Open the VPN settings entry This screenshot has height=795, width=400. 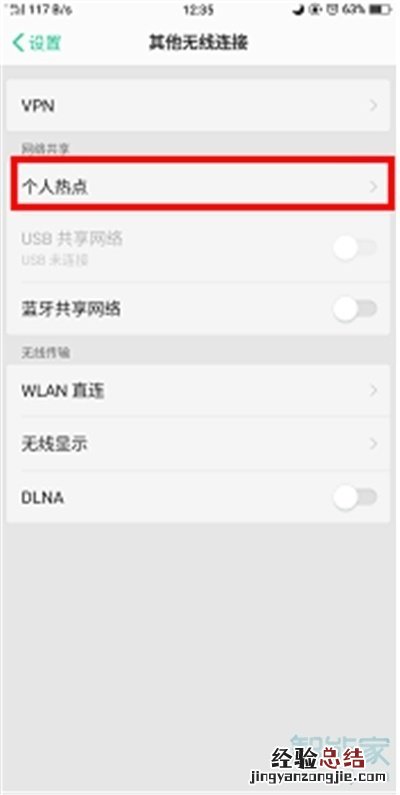pyautogui.click(x=198, y=105)
